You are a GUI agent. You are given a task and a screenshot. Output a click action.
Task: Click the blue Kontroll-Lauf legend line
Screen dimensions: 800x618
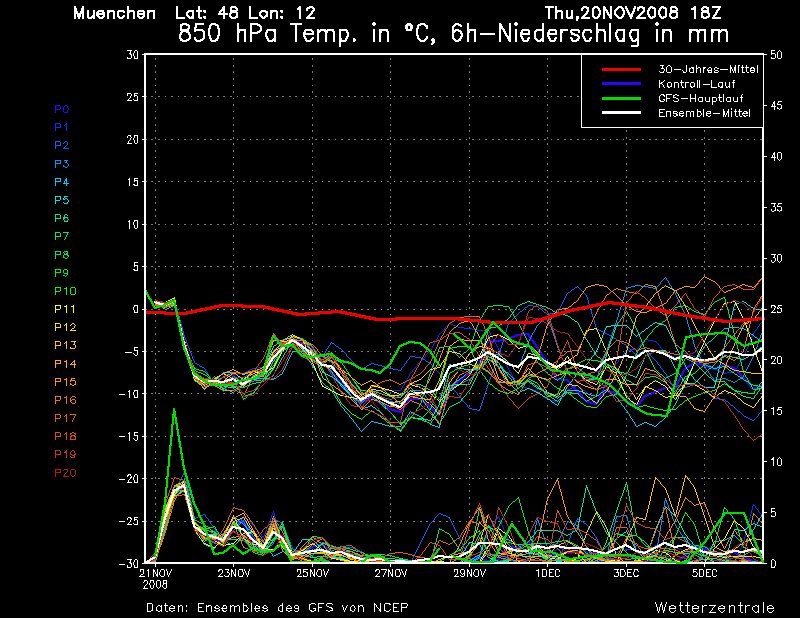(621, 84)
